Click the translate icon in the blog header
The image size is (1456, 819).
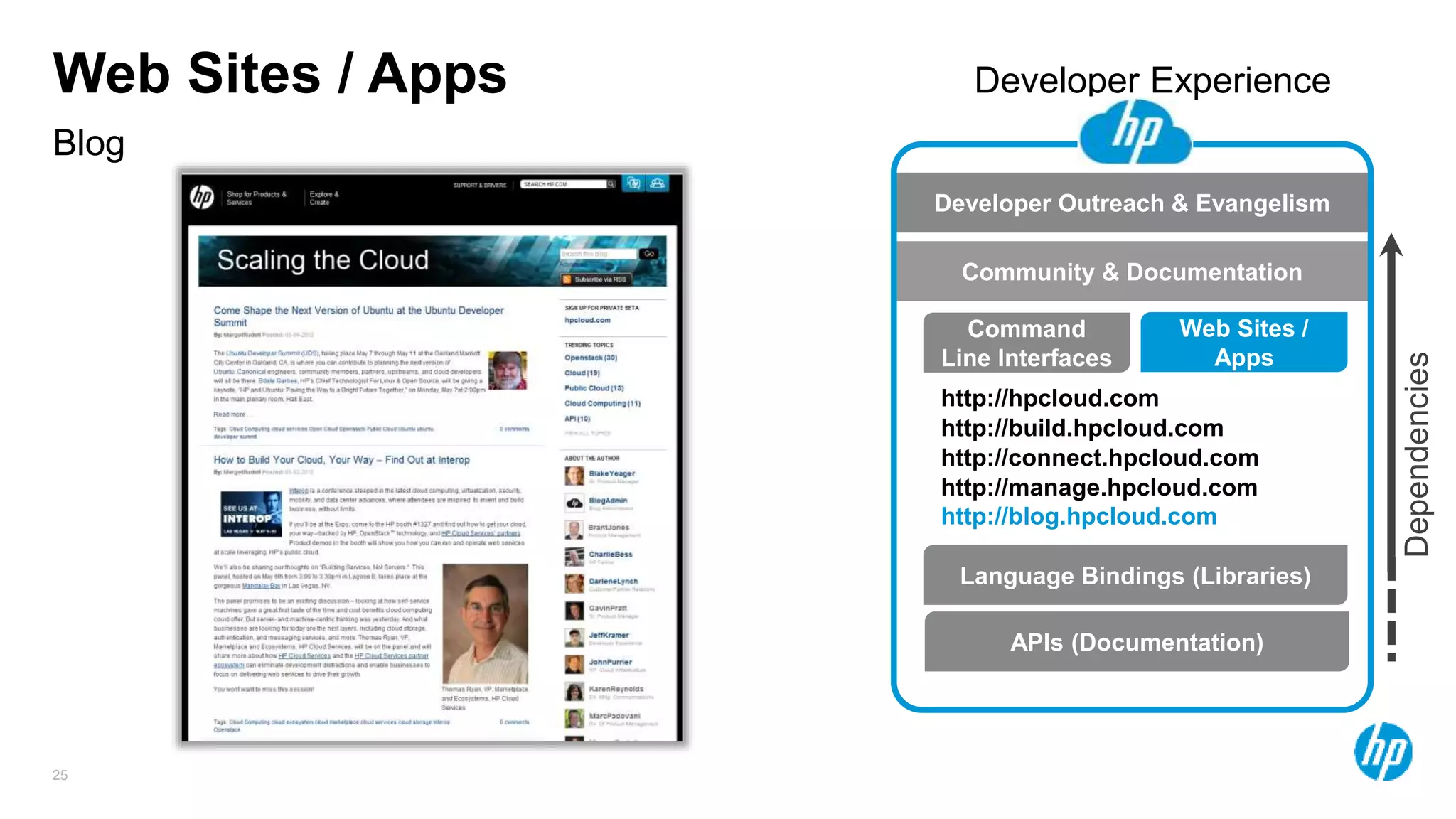pos(633,183)
